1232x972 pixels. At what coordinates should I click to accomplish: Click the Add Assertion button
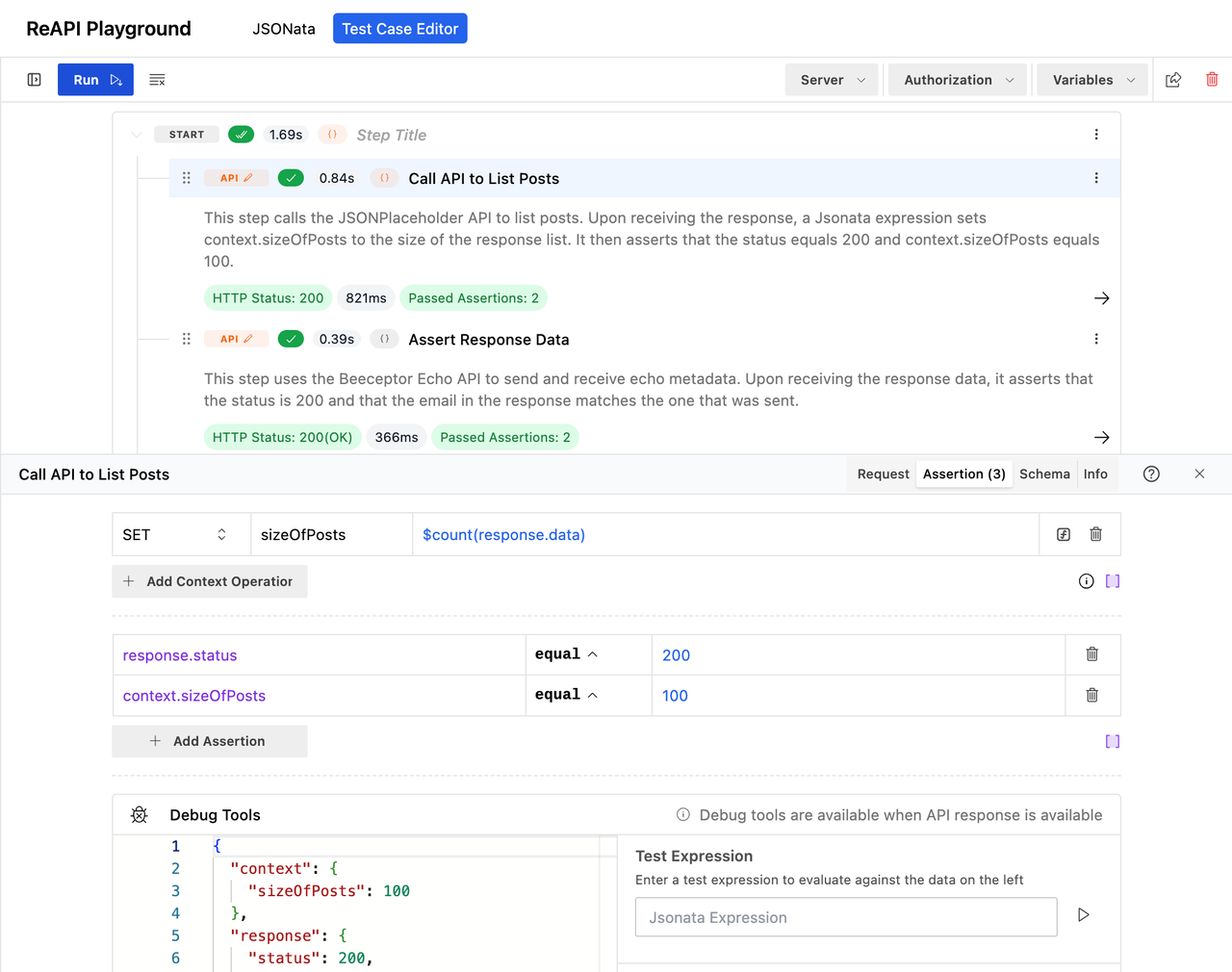tap(210, 741)
